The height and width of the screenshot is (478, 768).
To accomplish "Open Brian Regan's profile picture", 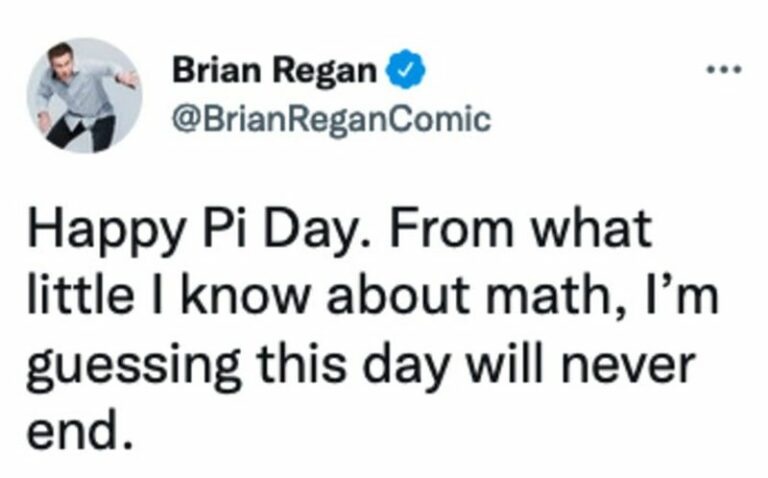I will [84, 96].
